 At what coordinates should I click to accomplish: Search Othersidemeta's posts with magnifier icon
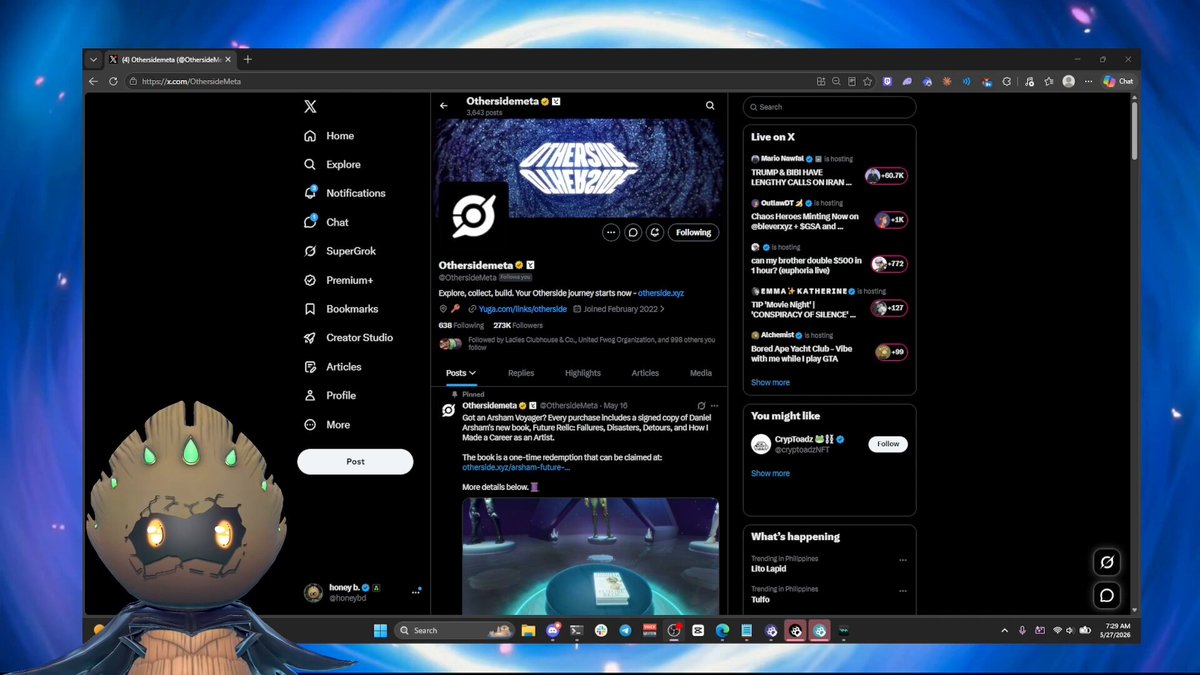(710, 105)
